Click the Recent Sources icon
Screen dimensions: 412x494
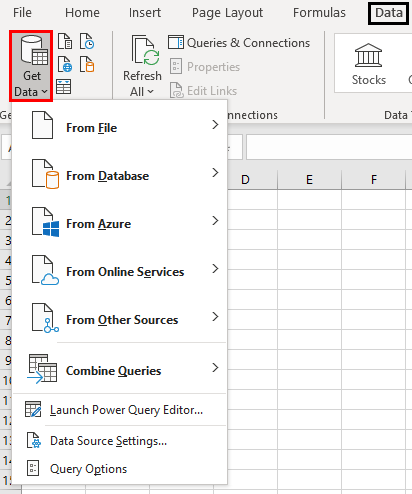click(x=87, y=41)
